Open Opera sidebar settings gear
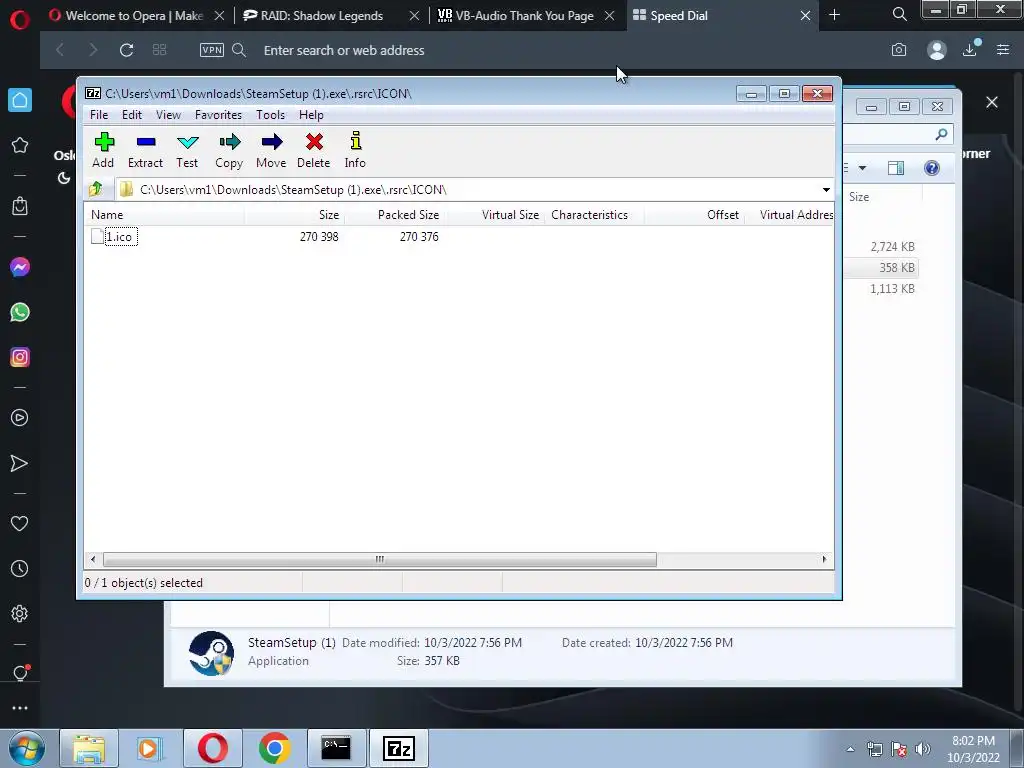This screenshot has height=768, width=1024. coord(20,614)
